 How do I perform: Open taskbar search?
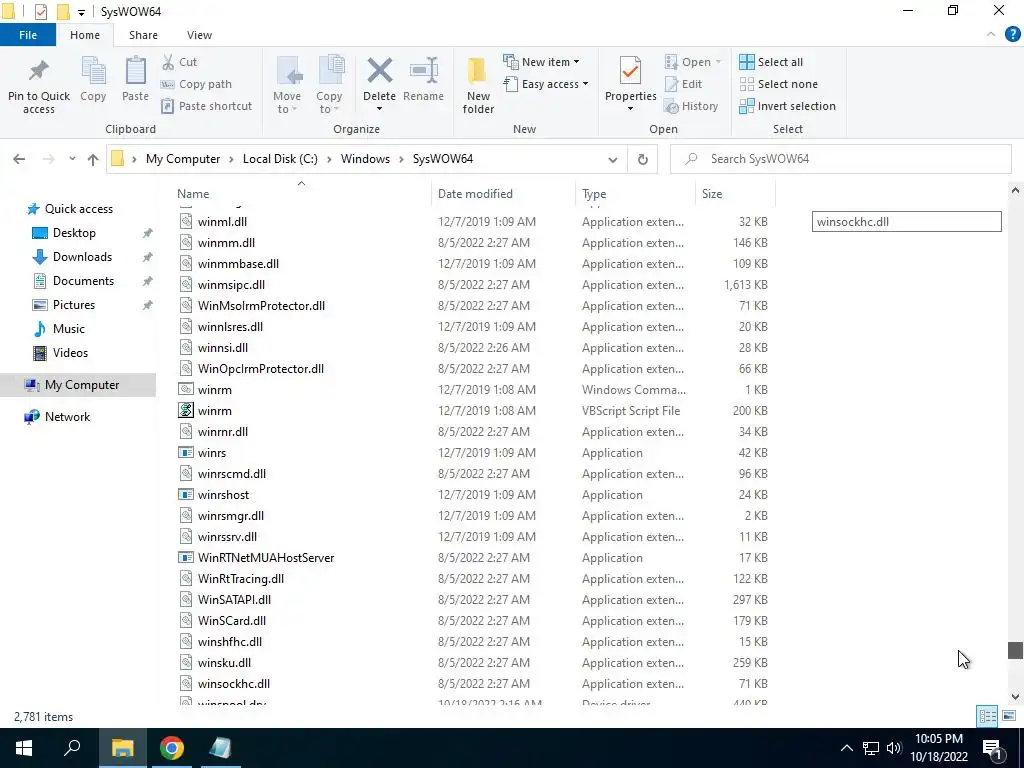pyautogui.click(x=72, y=748)
